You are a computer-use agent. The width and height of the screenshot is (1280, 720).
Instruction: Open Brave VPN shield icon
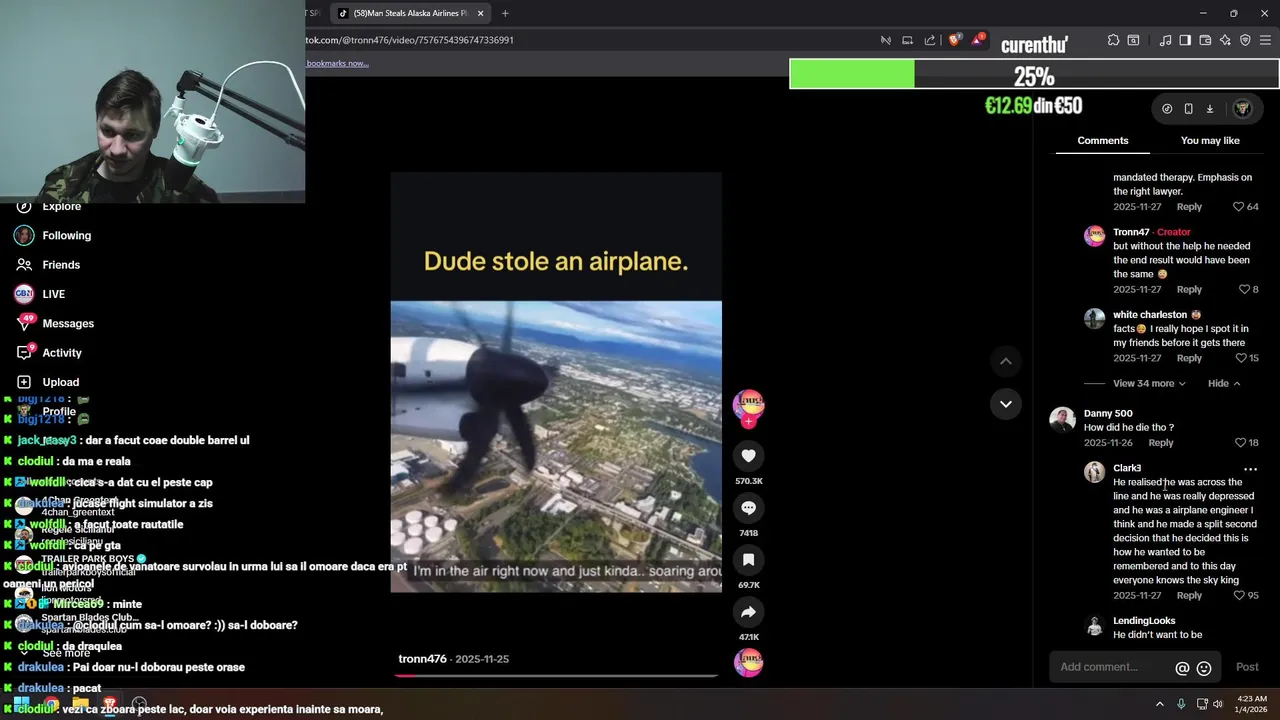pos(1245,40)
